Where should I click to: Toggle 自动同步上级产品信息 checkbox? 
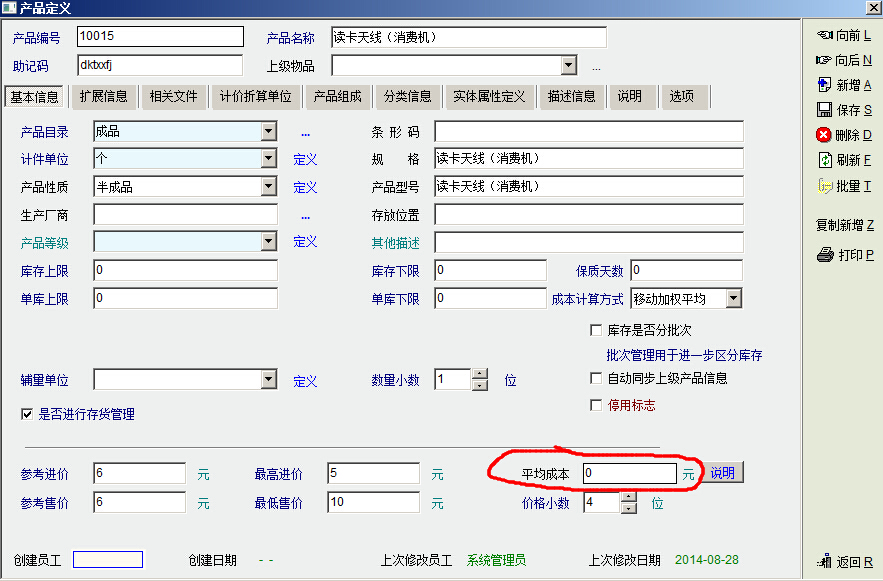tap(597, 379)
